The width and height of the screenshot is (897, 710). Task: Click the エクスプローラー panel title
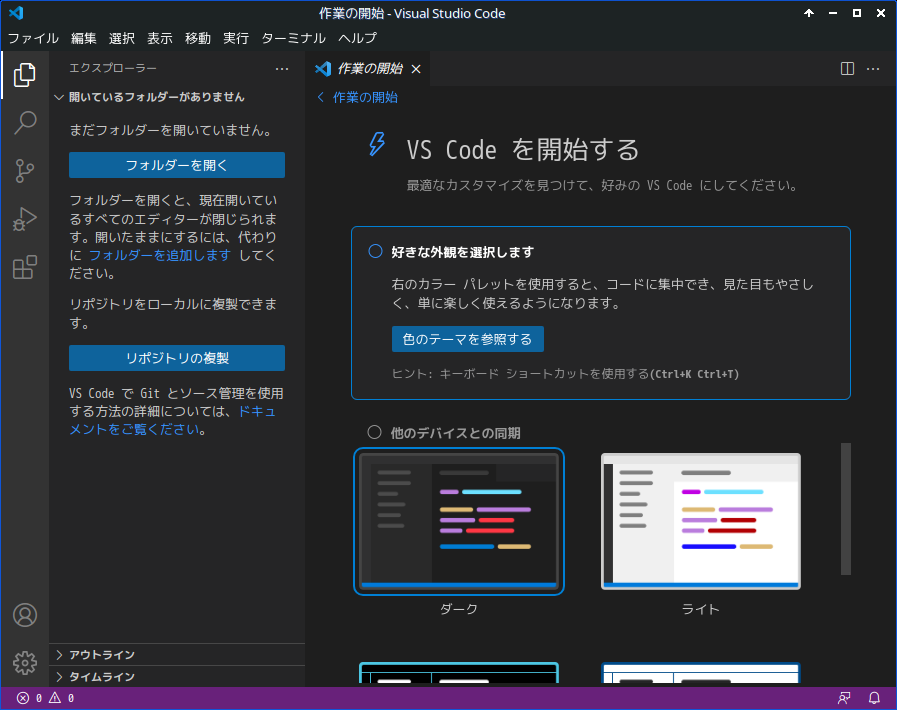113,69
